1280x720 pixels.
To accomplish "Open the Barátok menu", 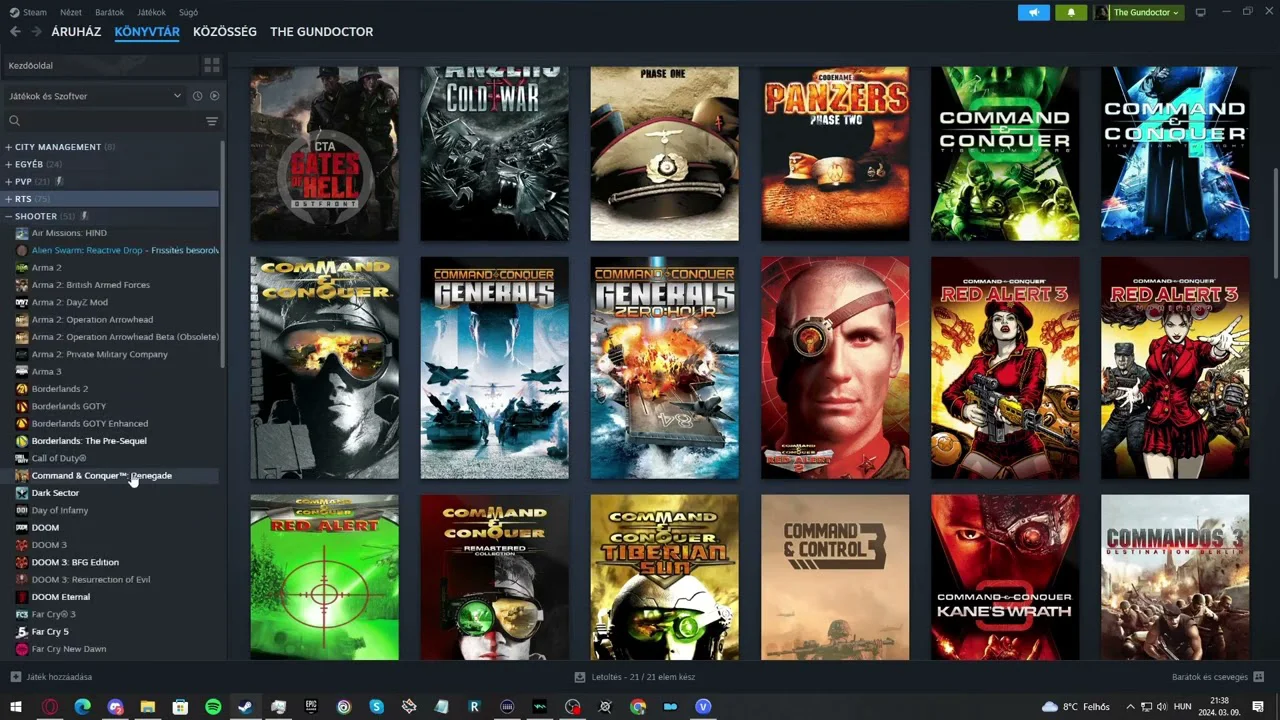I will 109,12.
